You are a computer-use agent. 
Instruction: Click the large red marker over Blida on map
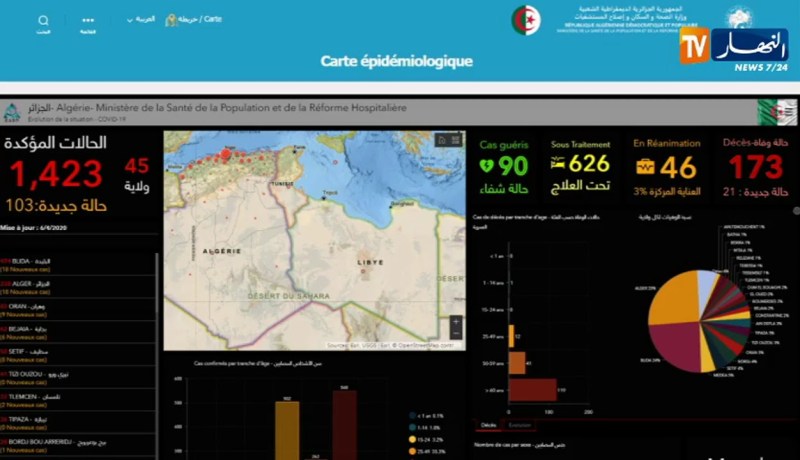click(226, 154)
